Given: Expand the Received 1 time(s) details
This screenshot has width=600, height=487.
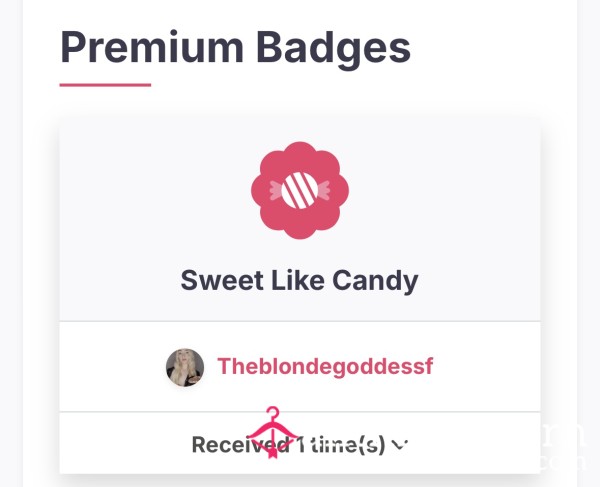Looking at the screenshot, I should [300, 445].
